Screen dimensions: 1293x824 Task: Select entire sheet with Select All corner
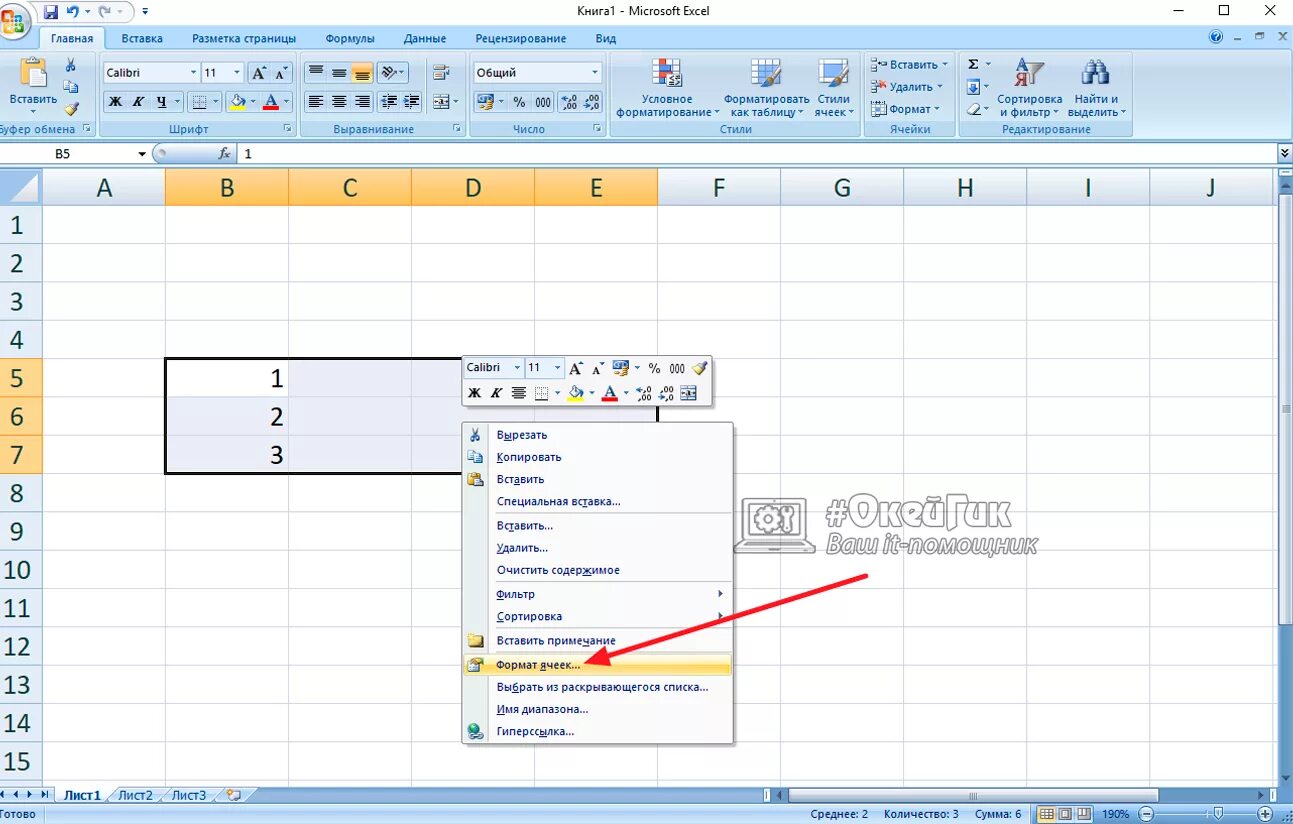(x=20, y=187)
